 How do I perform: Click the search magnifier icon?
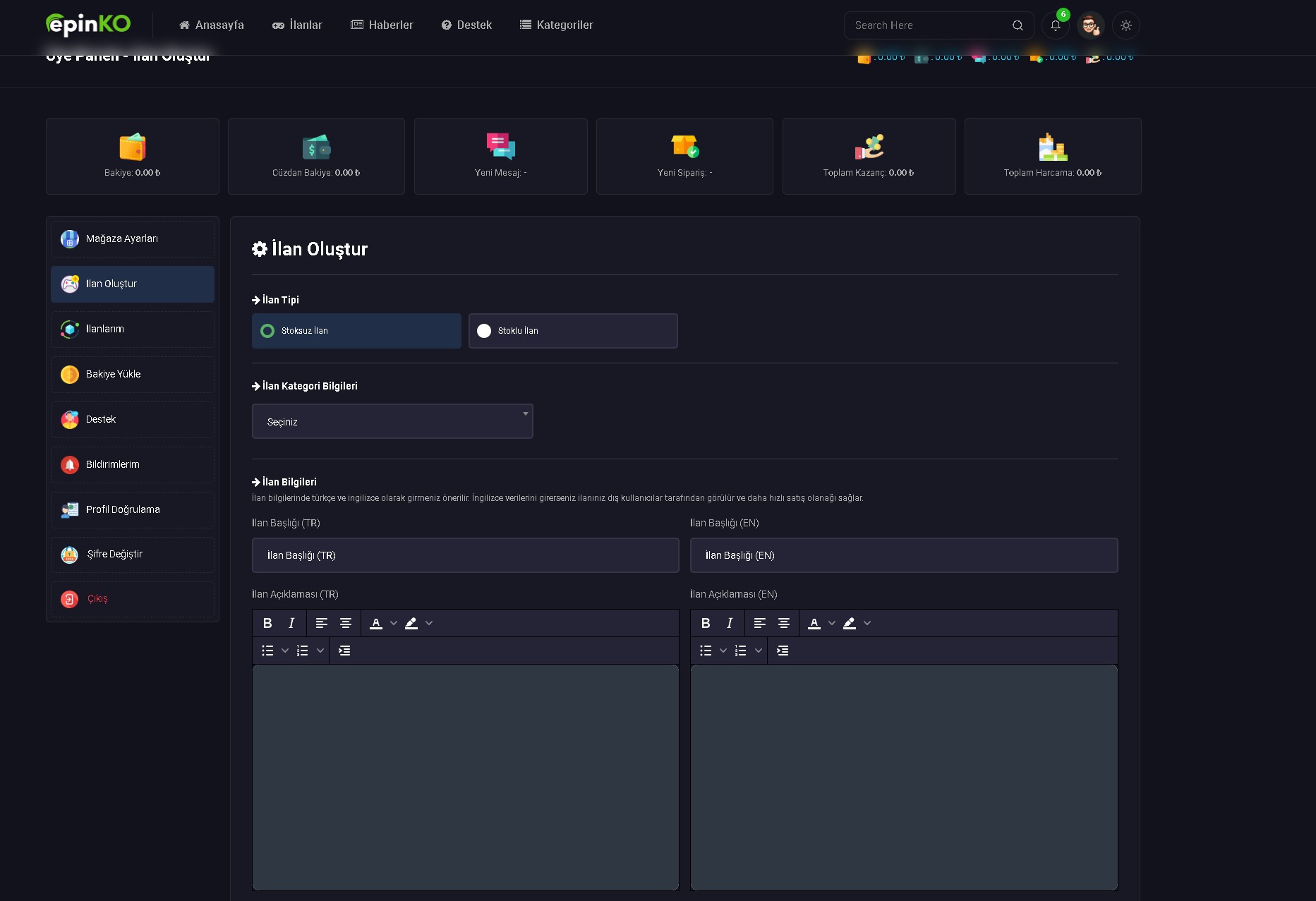(1018, 25)
